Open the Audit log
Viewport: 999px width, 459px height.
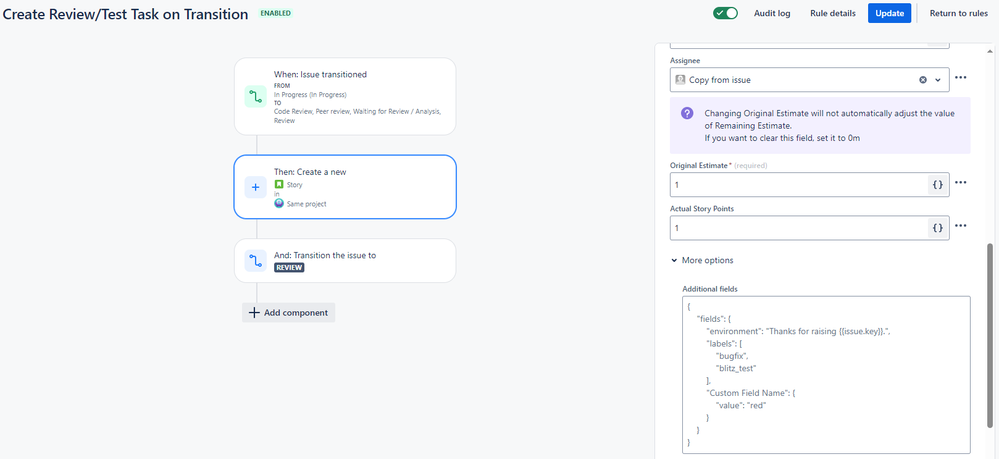tap(772, 13)
